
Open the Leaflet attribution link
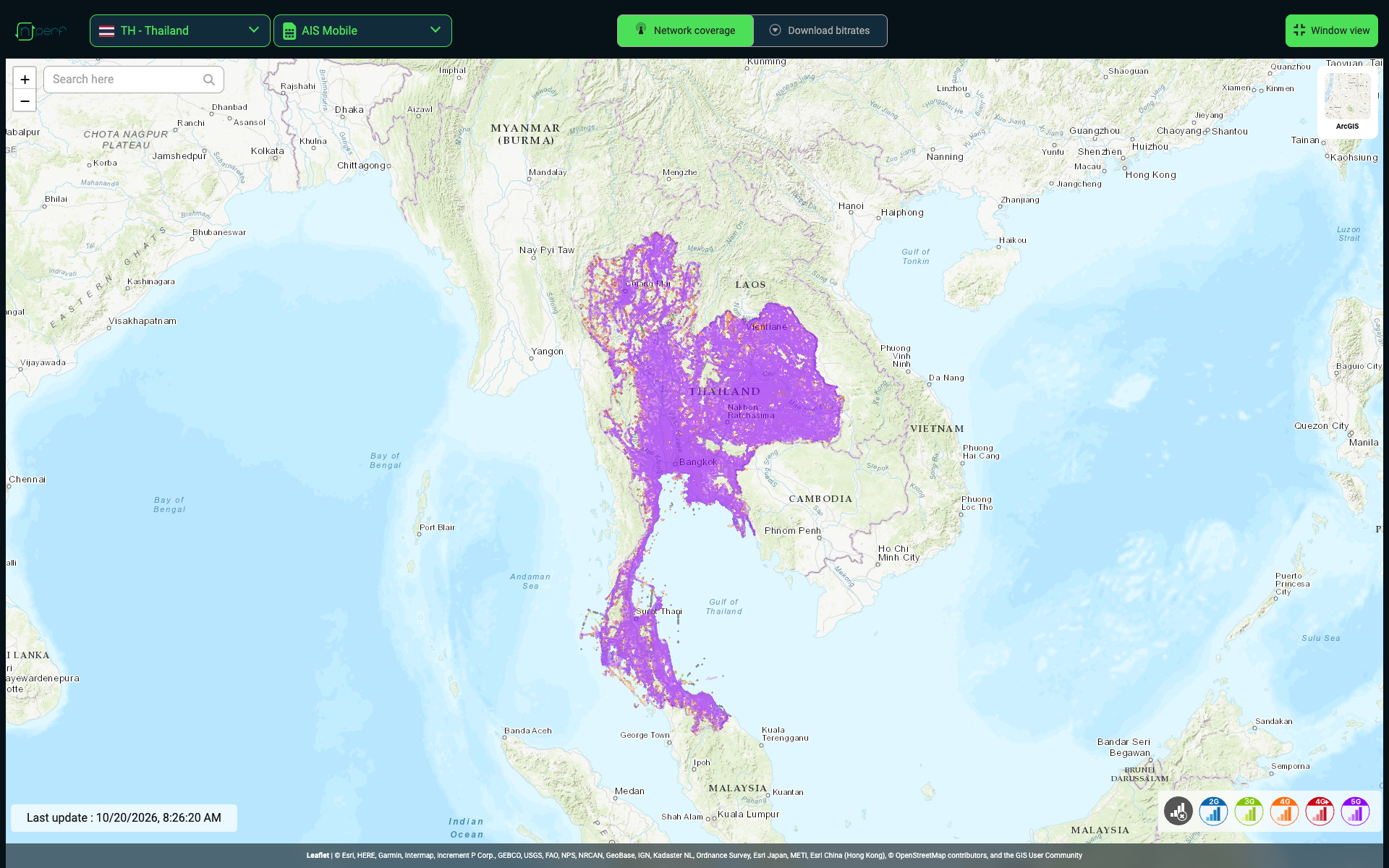318,856
